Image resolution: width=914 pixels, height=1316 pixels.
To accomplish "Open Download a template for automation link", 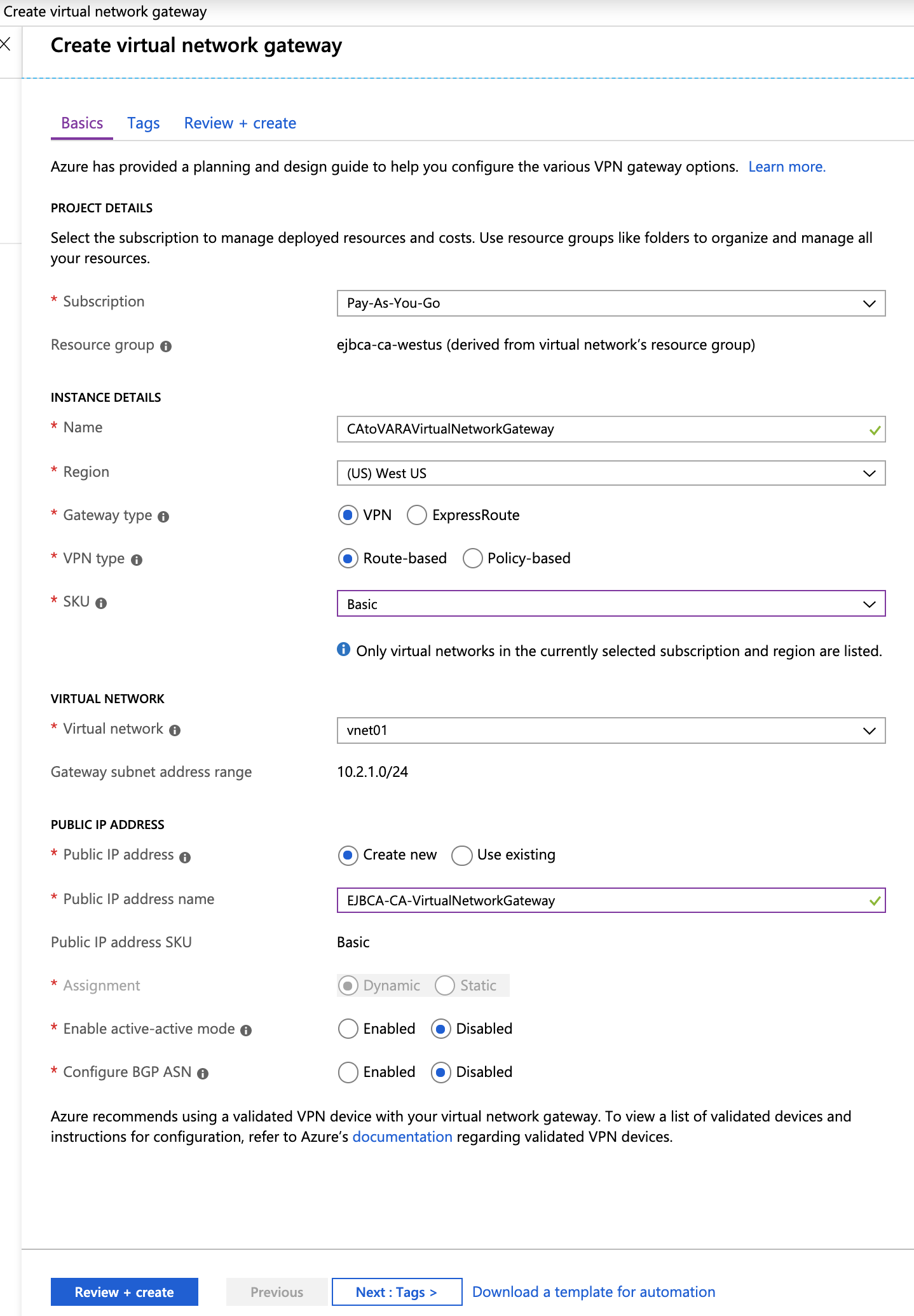I will point(594,1292).
